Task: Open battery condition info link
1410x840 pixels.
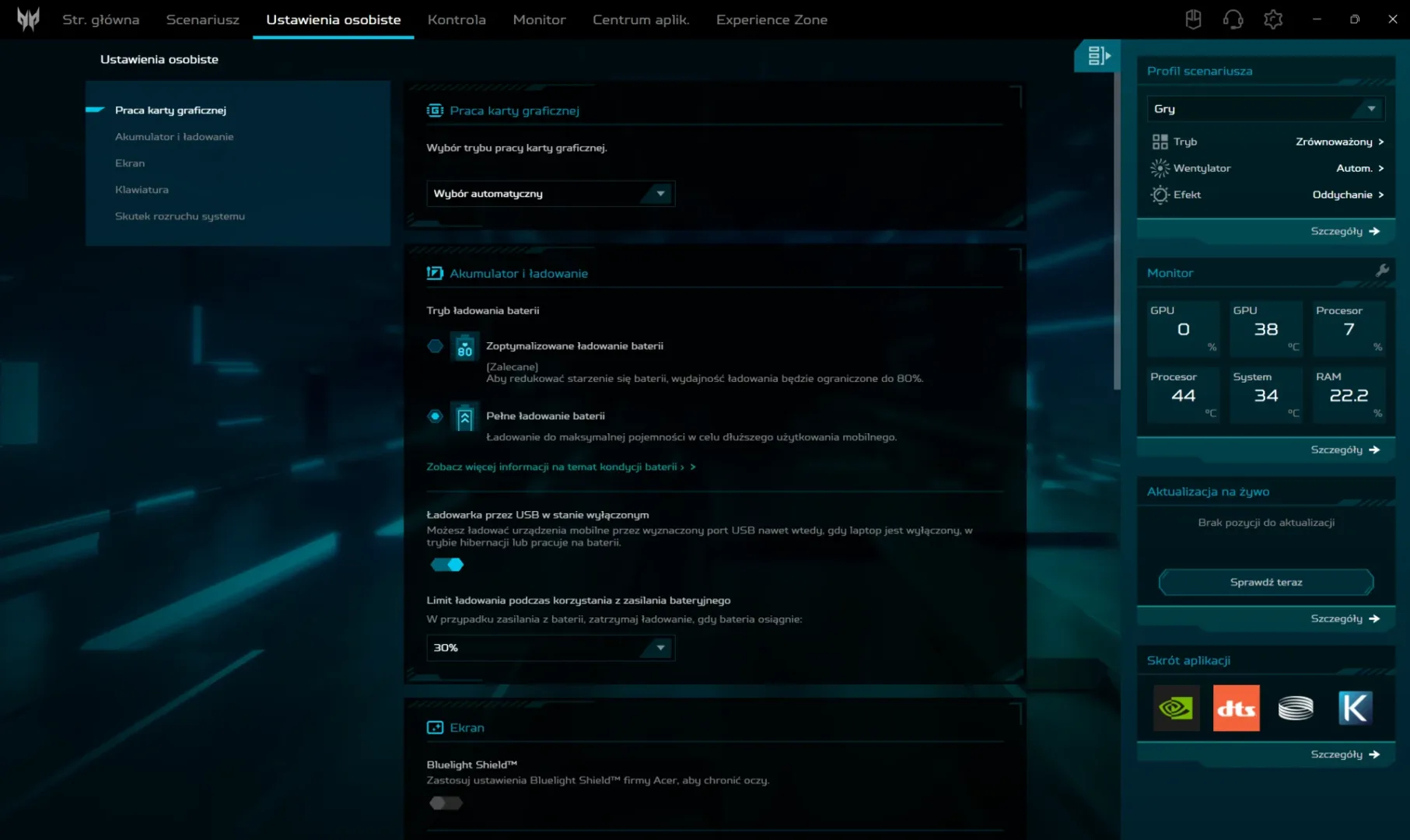Action: [561, 467]
